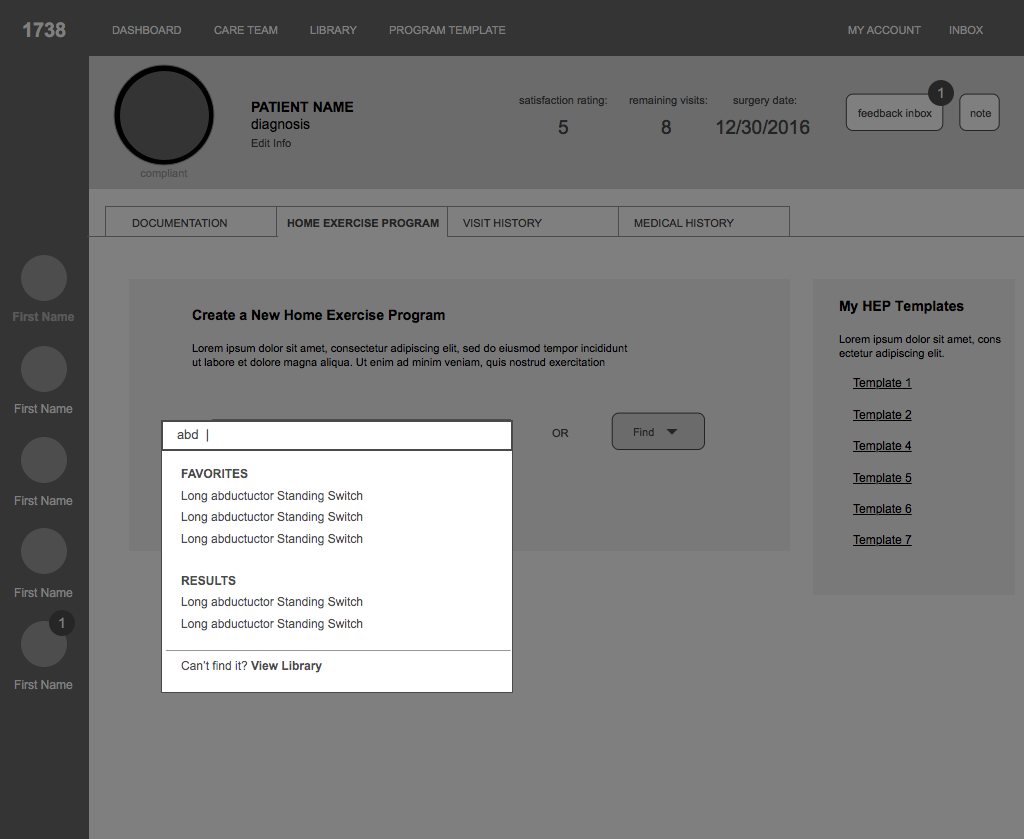Click the FAVORITES section header
Image resolution: width=1024 pixels, height=839 pixels.
click(214, 473)
